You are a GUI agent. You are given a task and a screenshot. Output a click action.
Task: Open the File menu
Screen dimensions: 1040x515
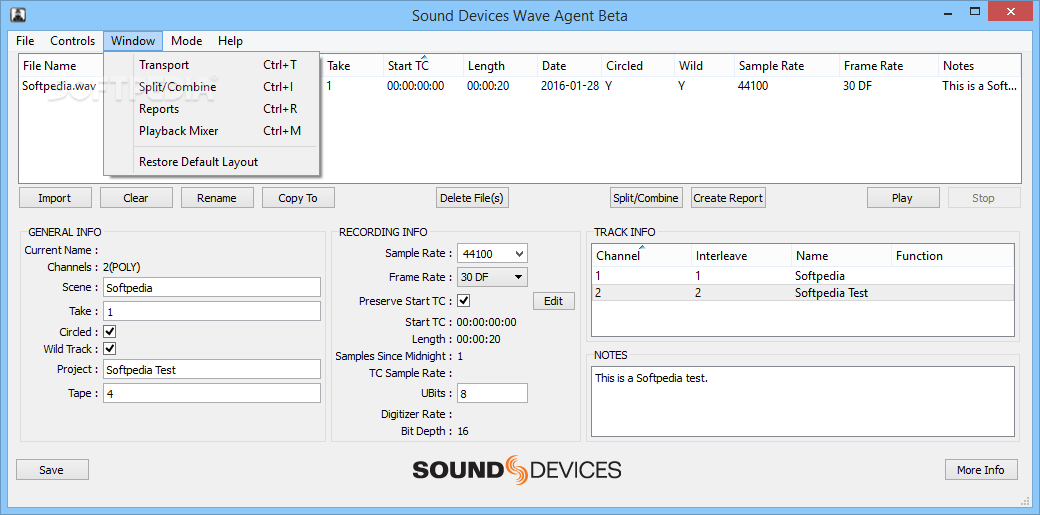[x=25, y=40]
